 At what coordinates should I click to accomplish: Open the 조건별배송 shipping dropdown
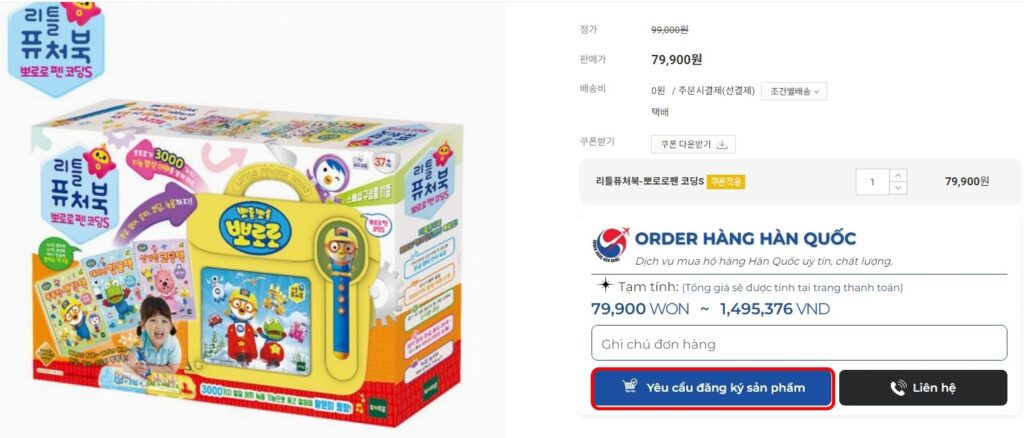[793, 91]
